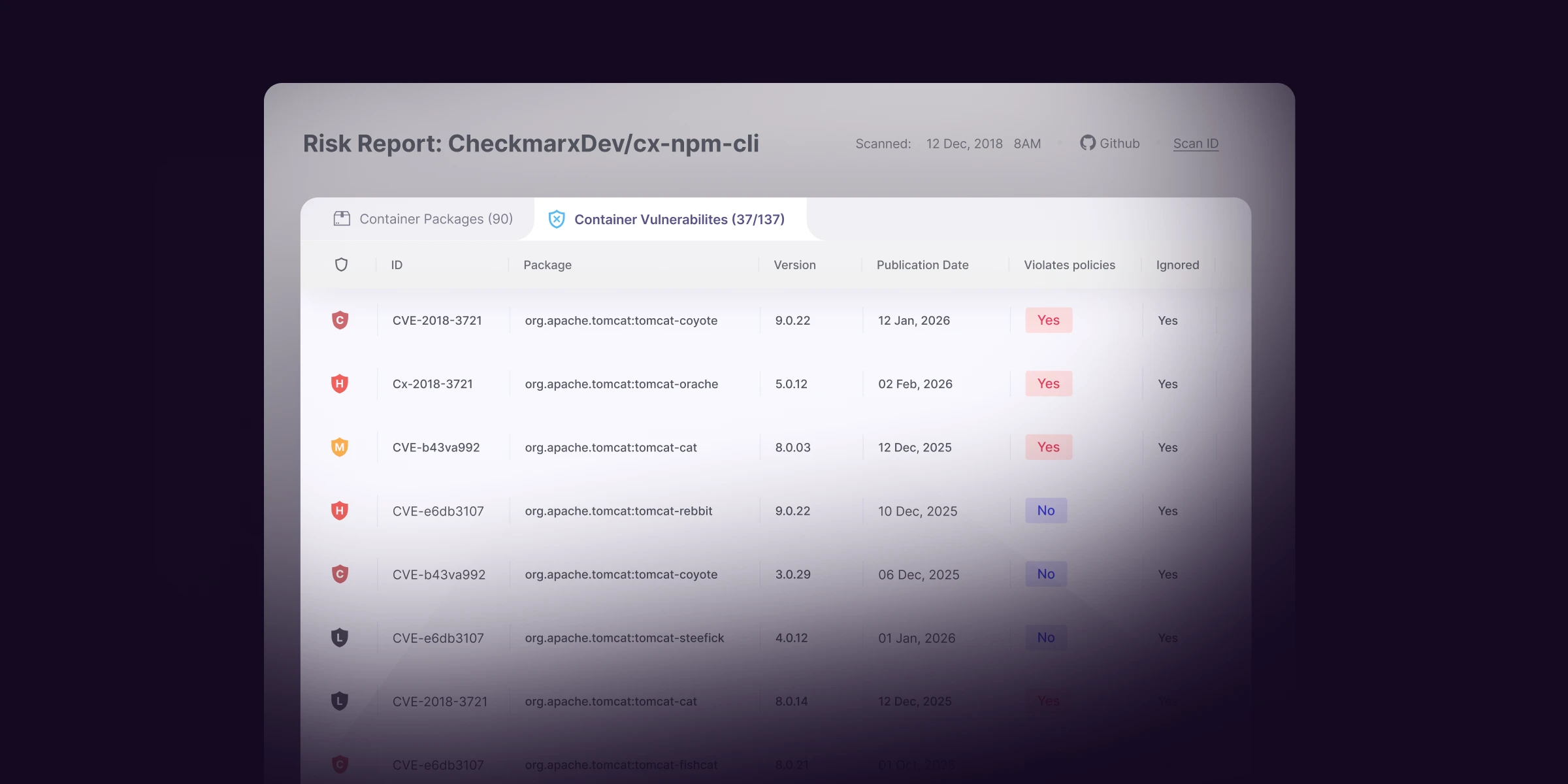Sort by the severity shield column header icon
Viewport: 1568px width, 784px height.
tap(341, 265)
